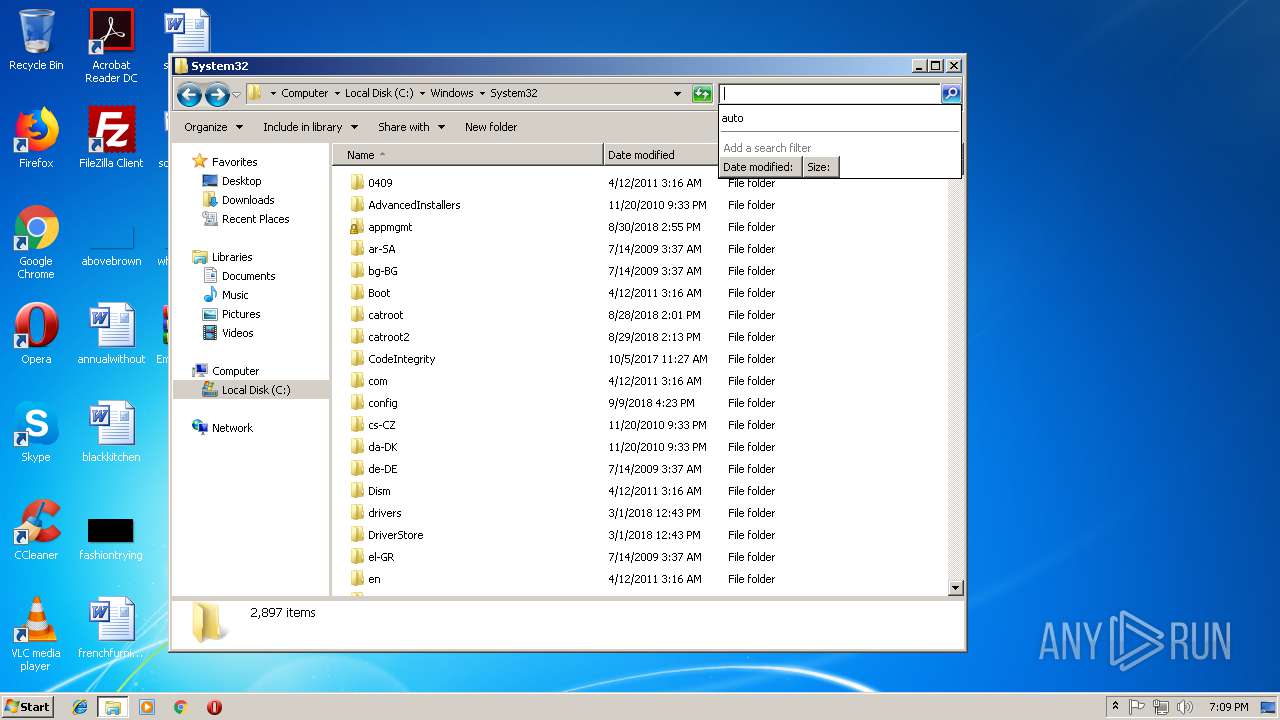Create a New folder

coord(491,127)
